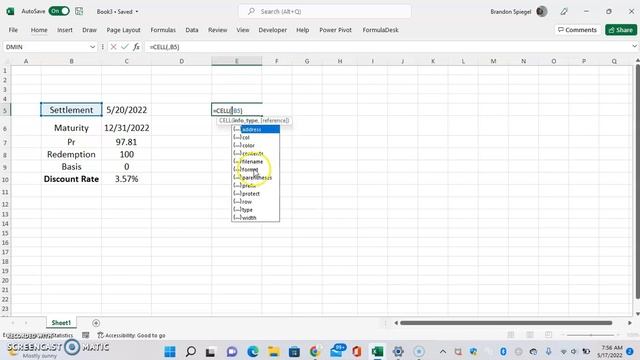The image size is (640, 360).
Task: Pick protect from the autocomplete list
Action: [256, 193]
